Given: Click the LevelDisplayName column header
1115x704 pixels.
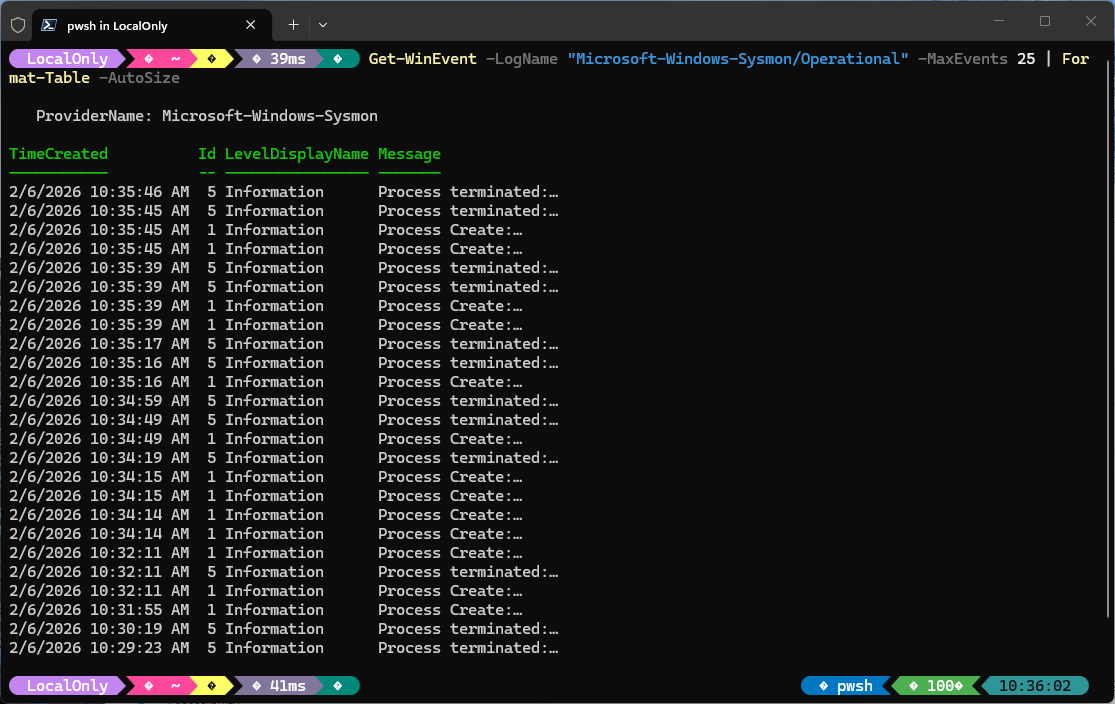Looking at the screenshot, I should point(296,154).
